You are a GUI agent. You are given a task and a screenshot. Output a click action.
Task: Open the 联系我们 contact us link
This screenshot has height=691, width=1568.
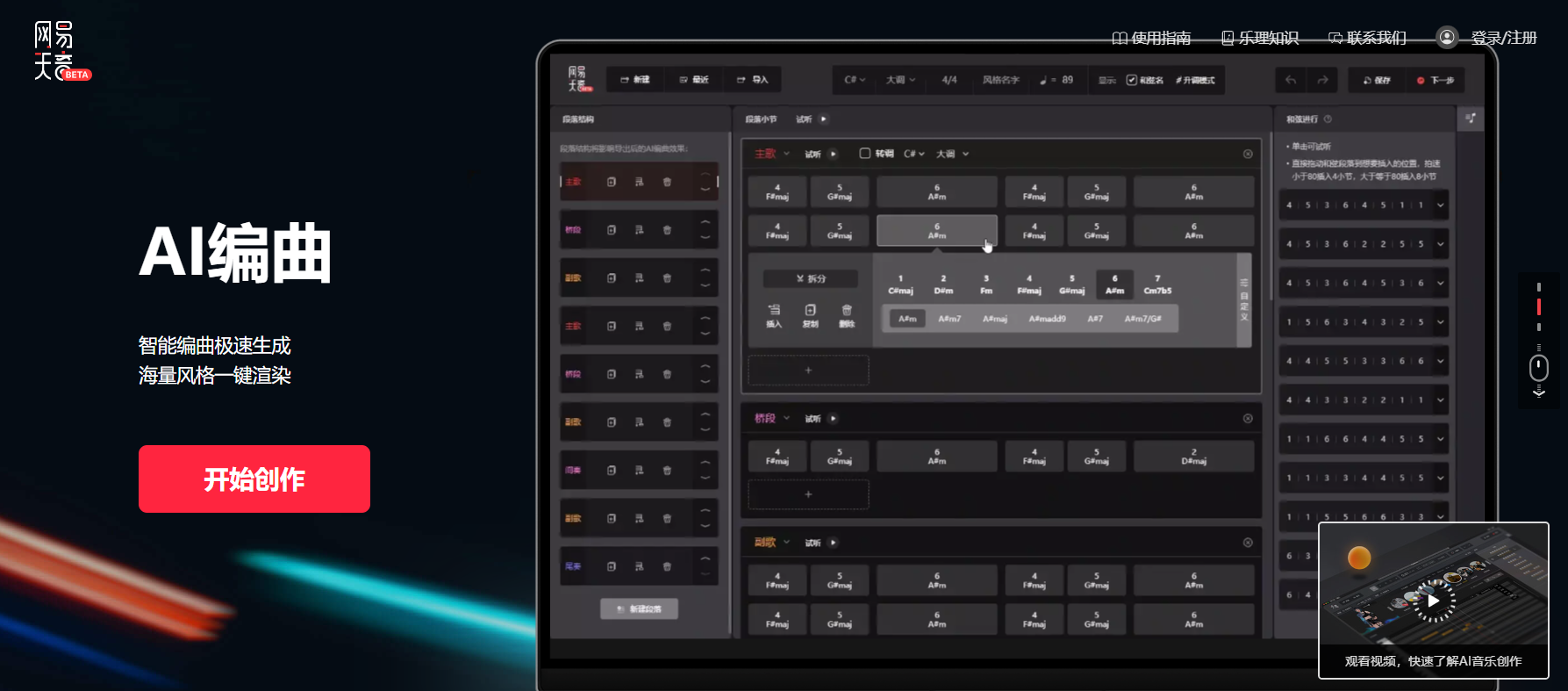(x=1367, y=38)
